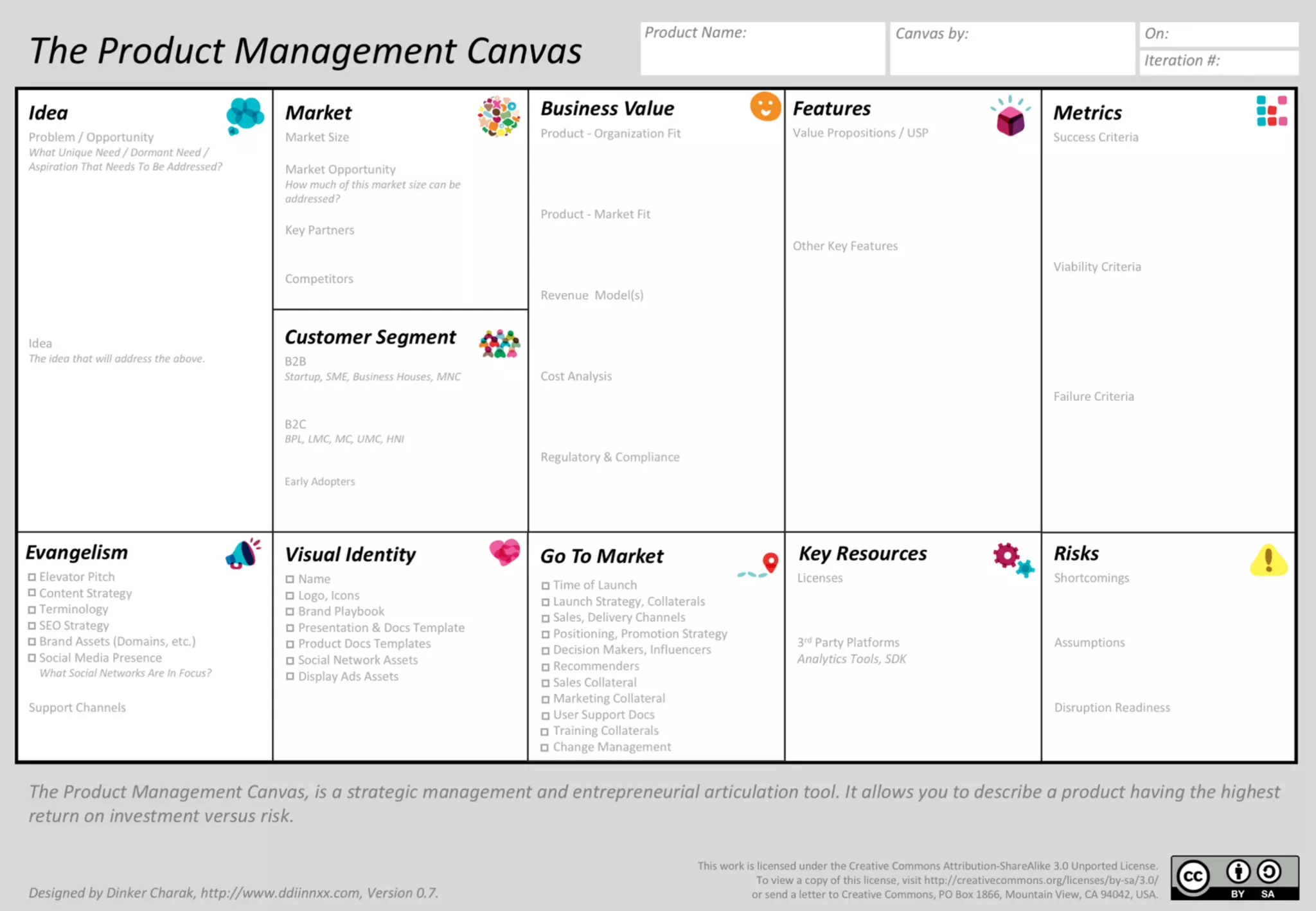Click the Early Adopters label
The height and width of the screenshot is (911, 1316).
[x=319, y=481]
